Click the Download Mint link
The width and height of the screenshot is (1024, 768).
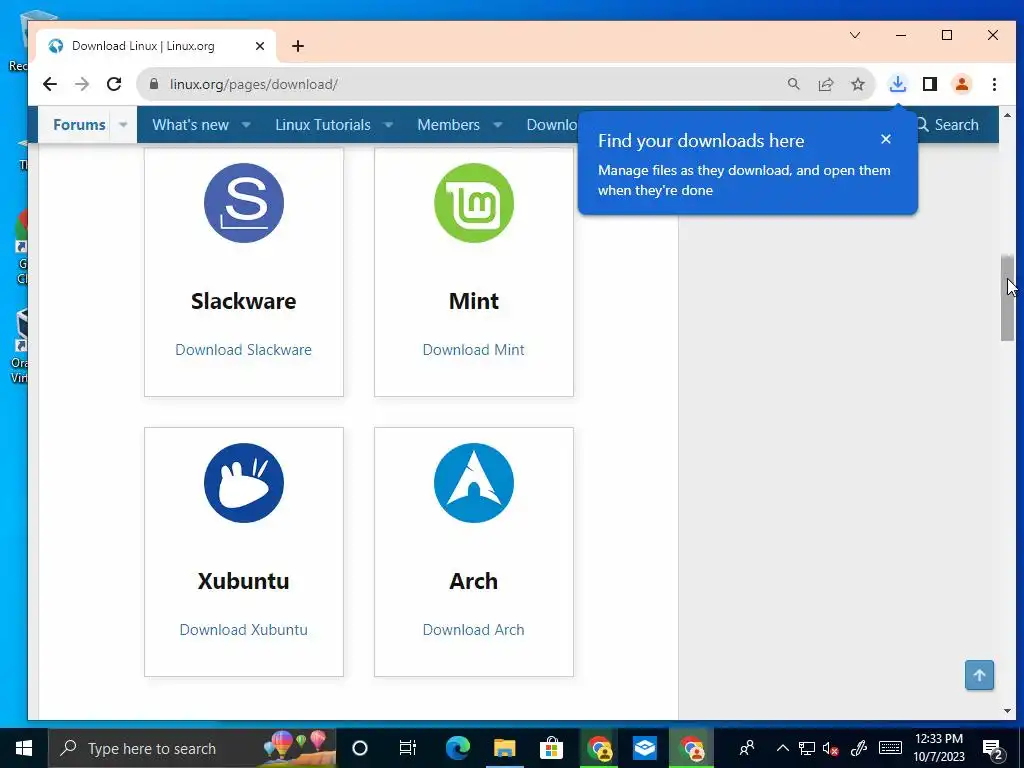point(473,350)
